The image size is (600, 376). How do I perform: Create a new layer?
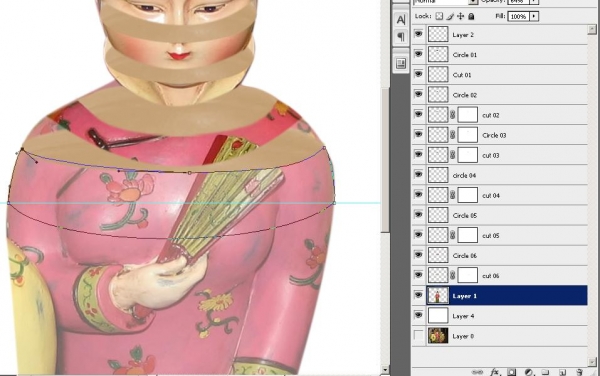(x=562, y=372)
